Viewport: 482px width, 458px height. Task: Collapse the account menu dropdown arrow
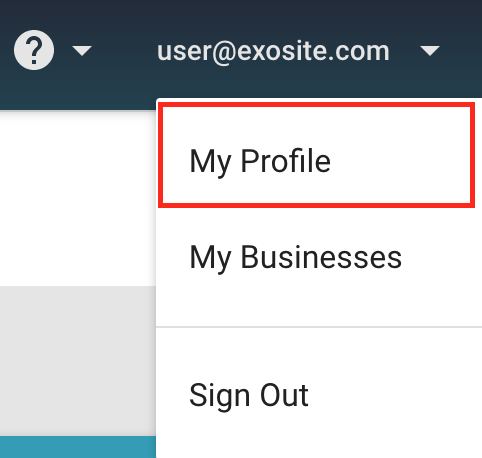coord(430,51)
